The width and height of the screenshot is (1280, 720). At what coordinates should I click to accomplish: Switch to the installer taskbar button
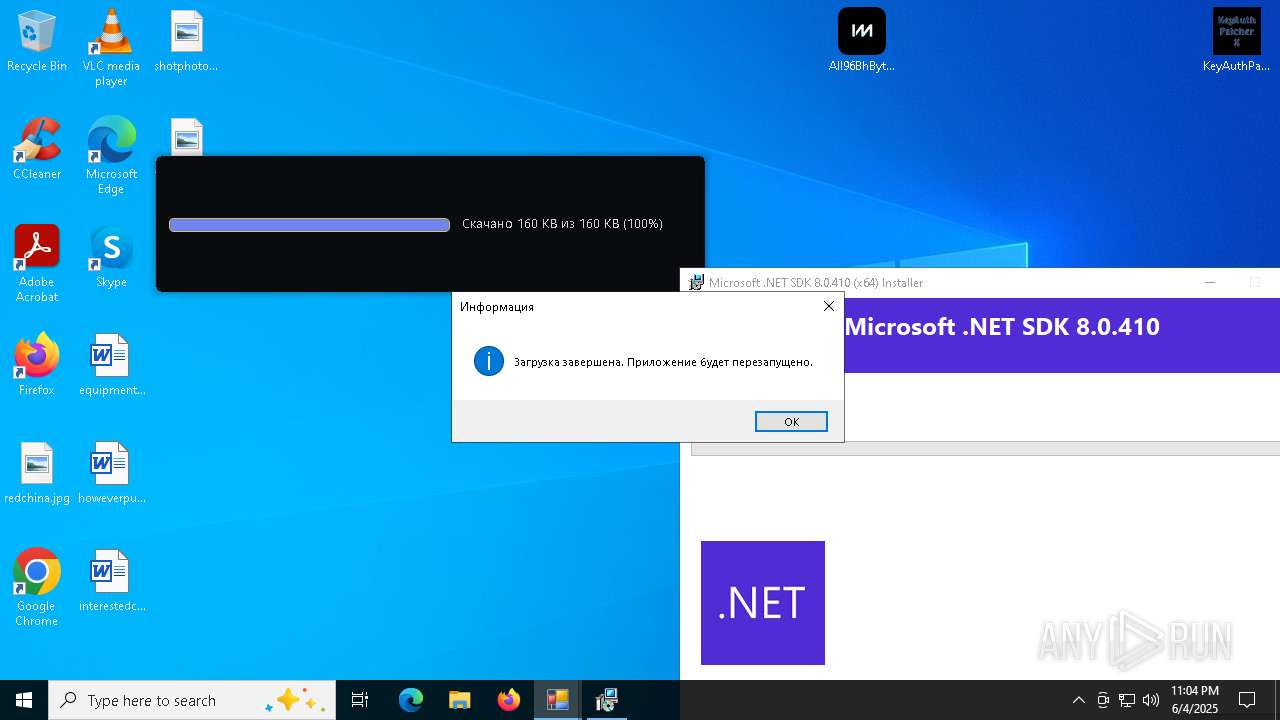click(607, 700)
